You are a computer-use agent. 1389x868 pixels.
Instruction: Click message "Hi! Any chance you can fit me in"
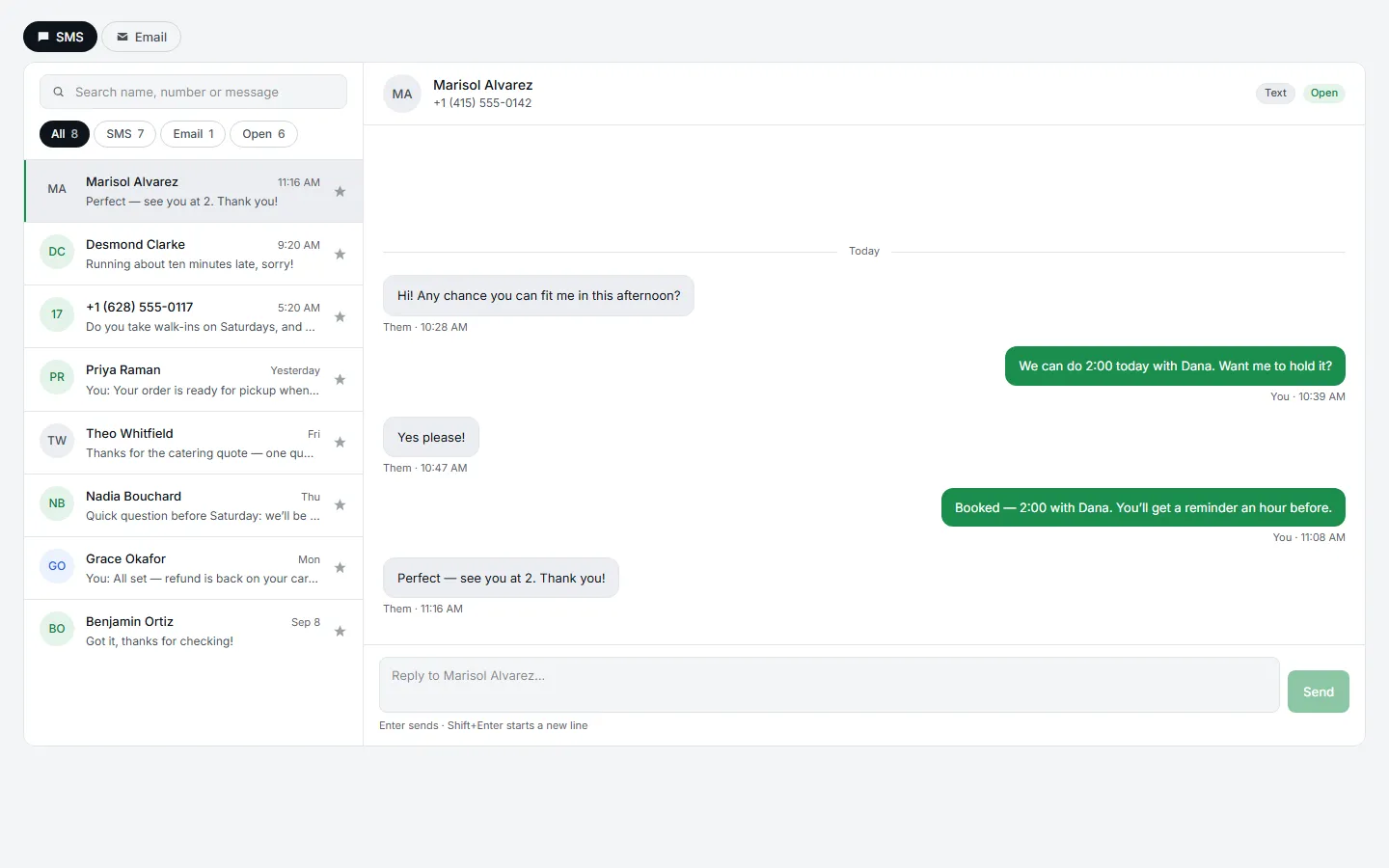[538, 296]
